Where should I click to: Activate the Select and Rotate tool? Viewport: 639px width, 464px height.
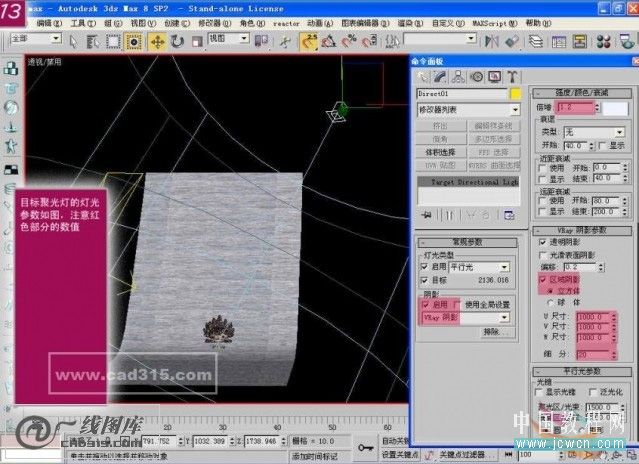177,41
